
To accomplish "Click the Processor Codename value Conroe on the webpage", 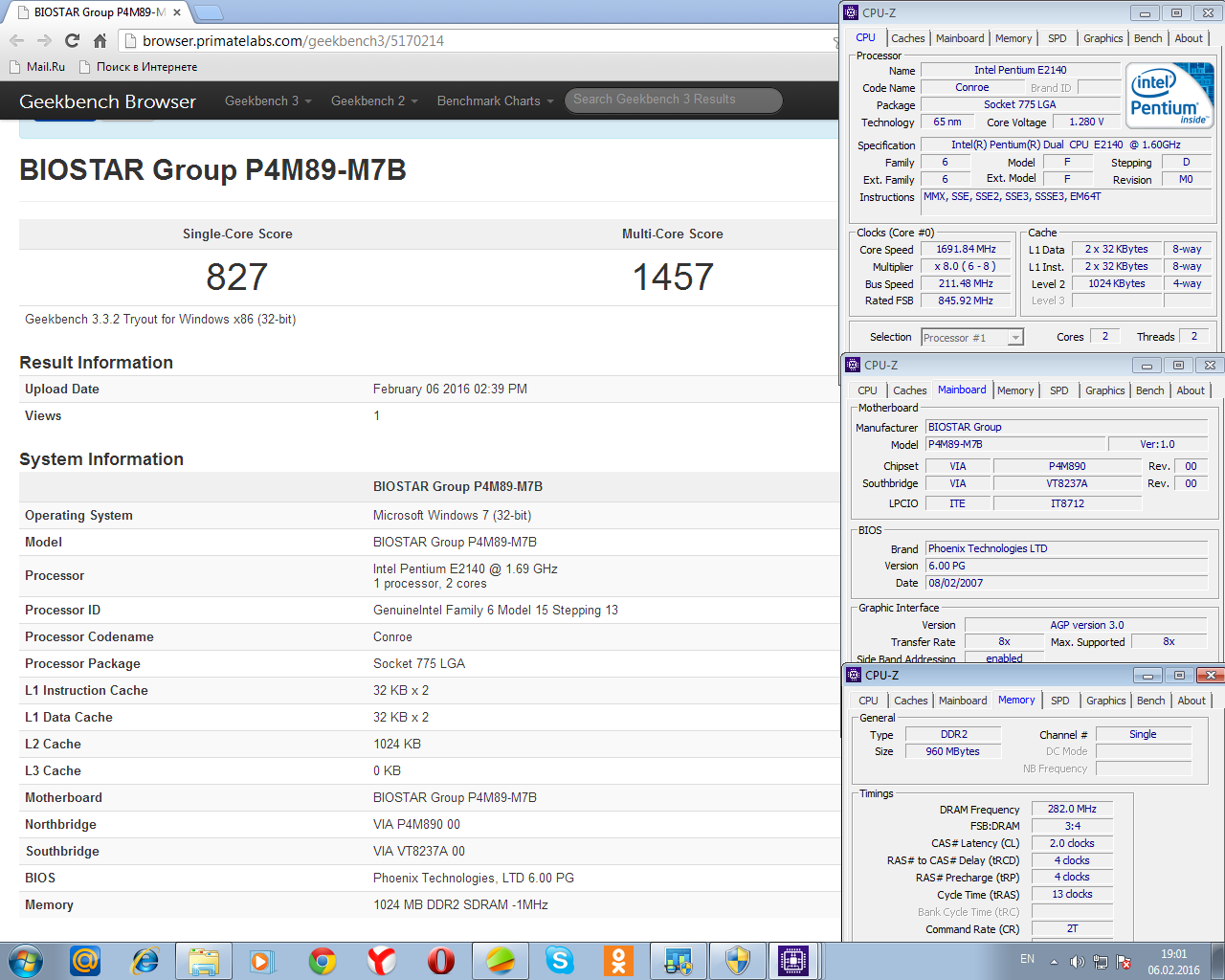I will coord(392,636).
